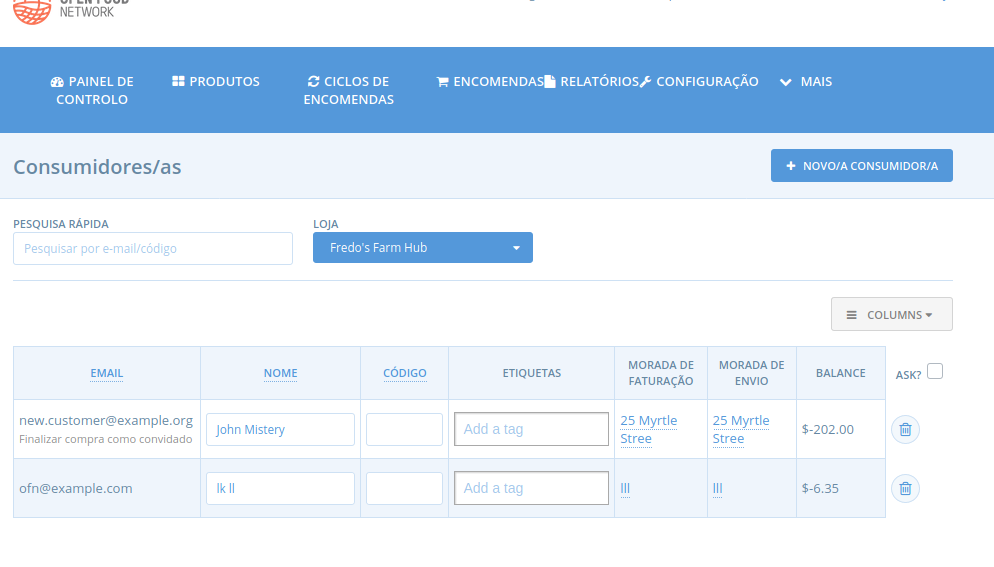994x567 pixels.
Task: Click the Consumidores/as page heading
Action: [x=97, y=167]
